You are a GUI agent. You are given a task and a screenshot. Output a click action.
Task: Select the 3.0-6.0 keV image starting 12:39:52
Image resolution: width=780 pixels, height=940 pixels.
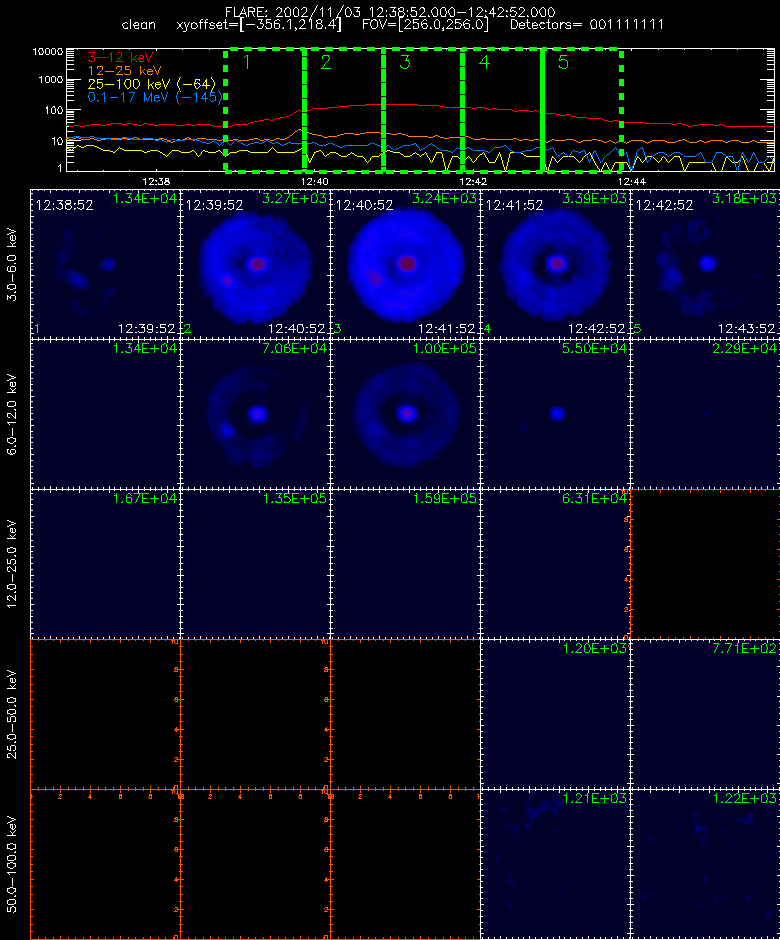pos(255,264)
